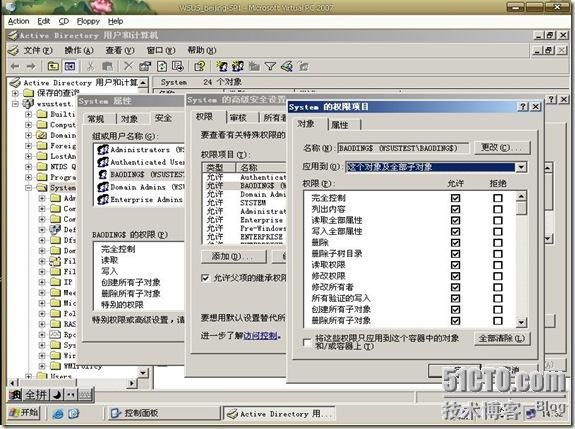
Task: Toggle 允许父项的继承权限 checkbox
Action: click(205, 278)
